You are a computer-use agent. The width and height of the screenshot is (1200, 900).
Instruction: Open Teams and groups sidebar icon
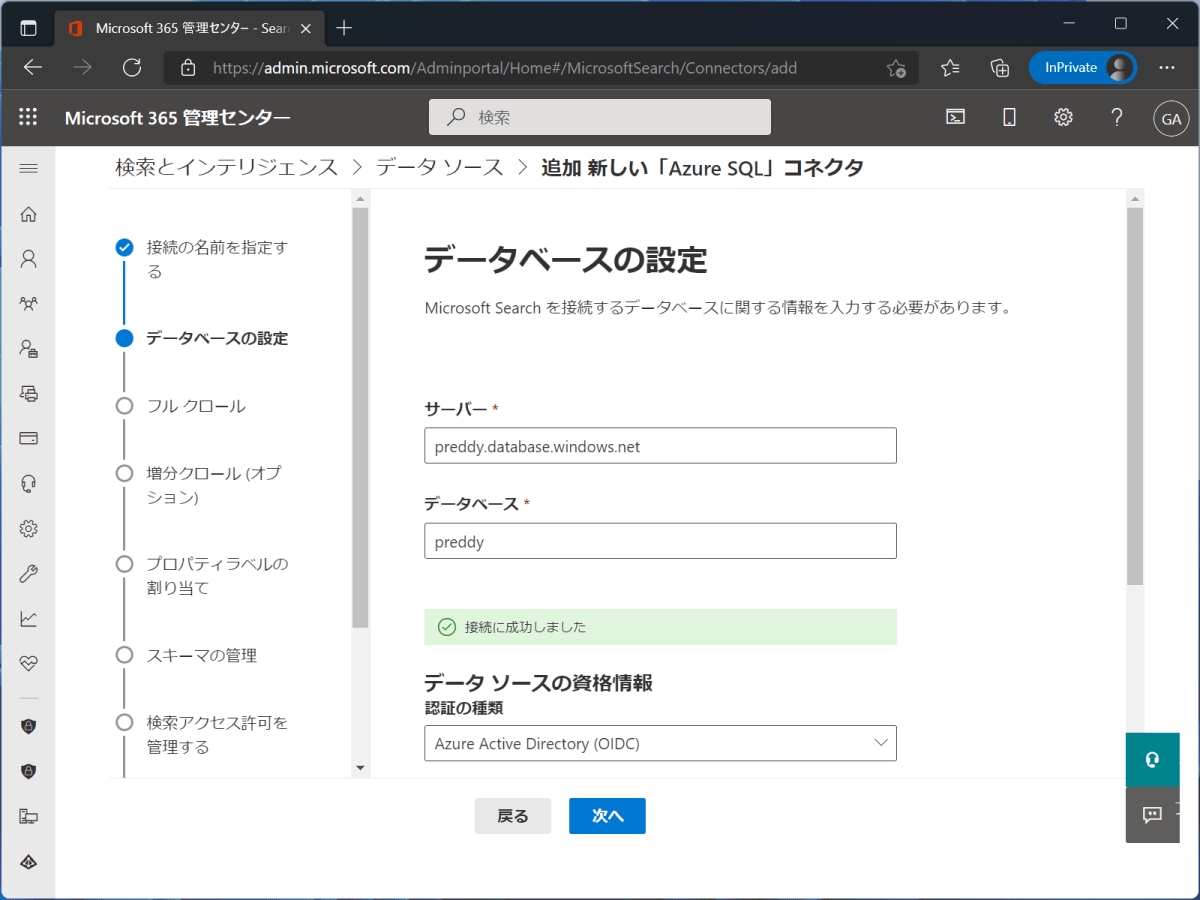tap(28, 303)
